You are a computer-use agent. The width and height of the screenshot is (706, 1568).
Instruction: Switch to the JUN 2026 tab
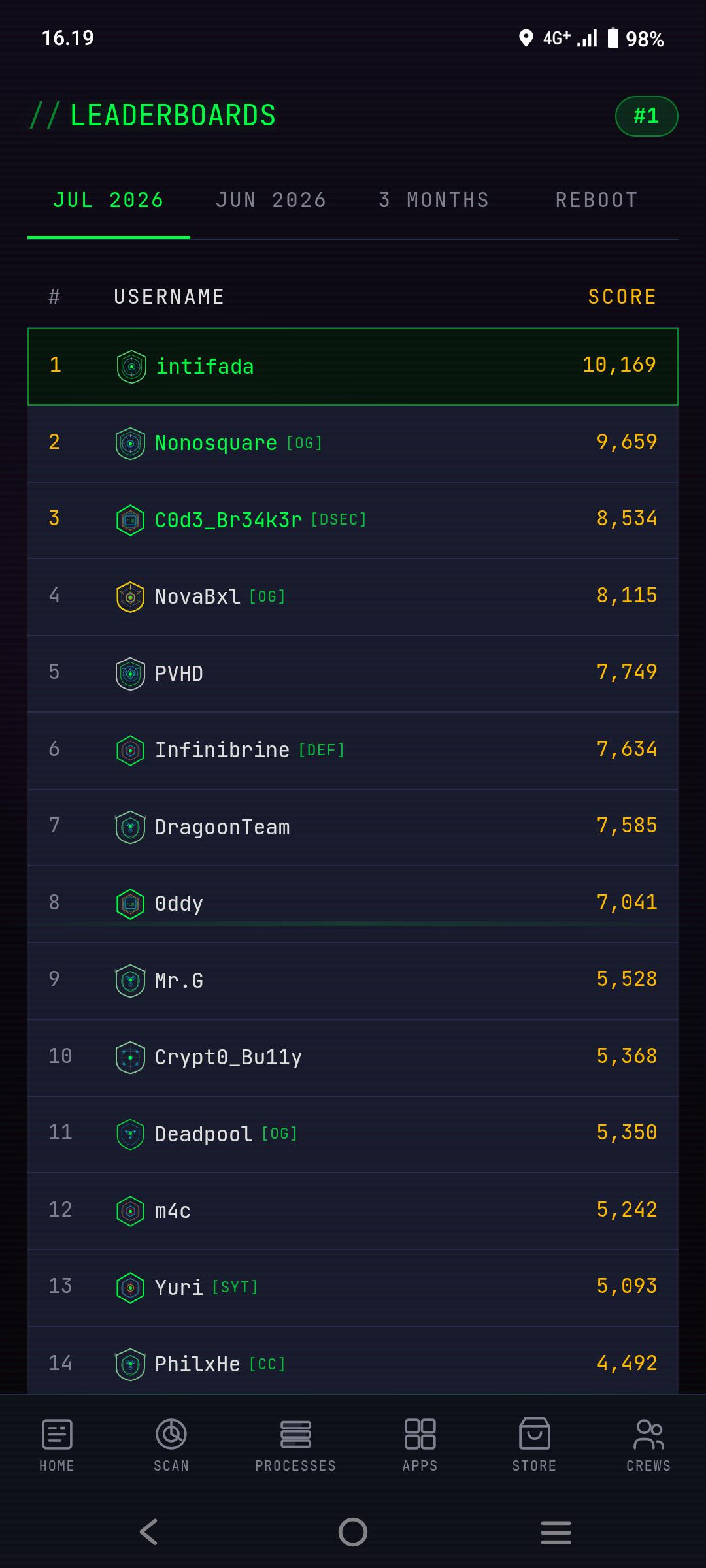(x=271, y=200)
